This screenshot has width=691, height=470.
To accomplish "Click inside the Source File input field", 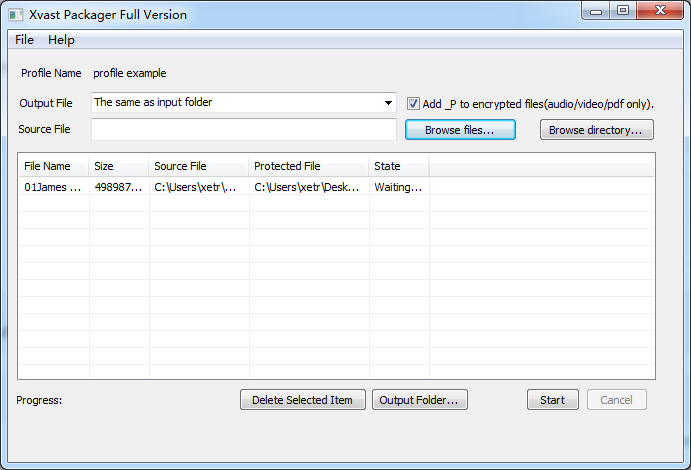I will pos(243,130).
